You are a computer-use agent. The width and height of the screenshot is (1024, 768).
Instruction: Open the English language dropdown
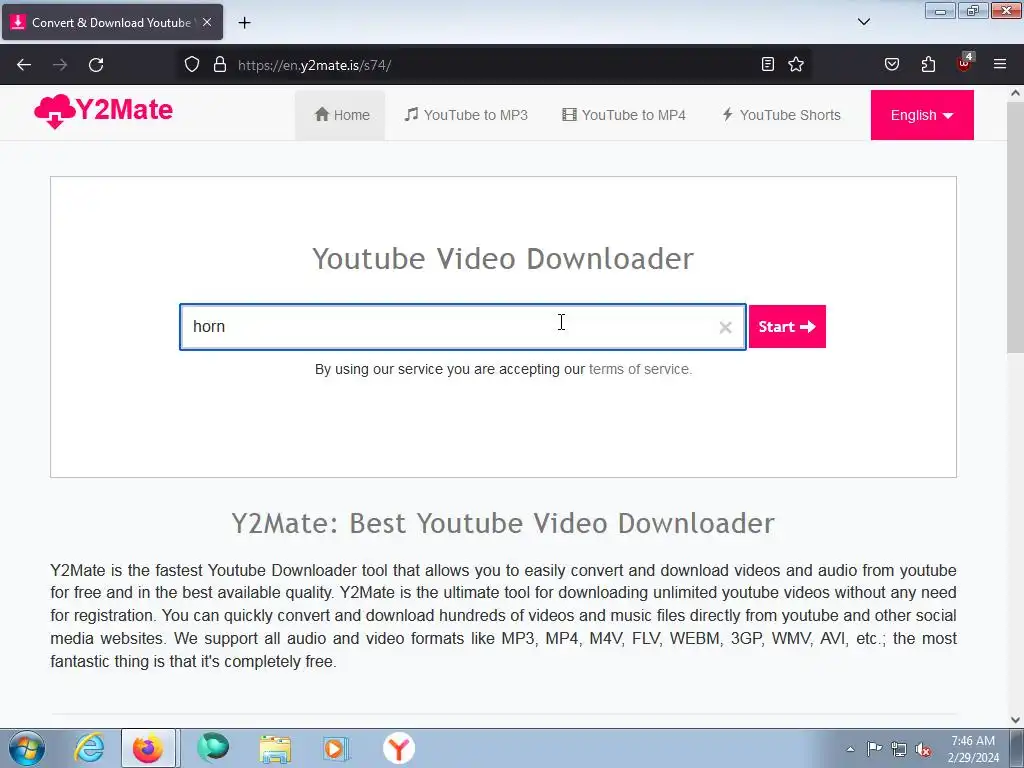922,115
